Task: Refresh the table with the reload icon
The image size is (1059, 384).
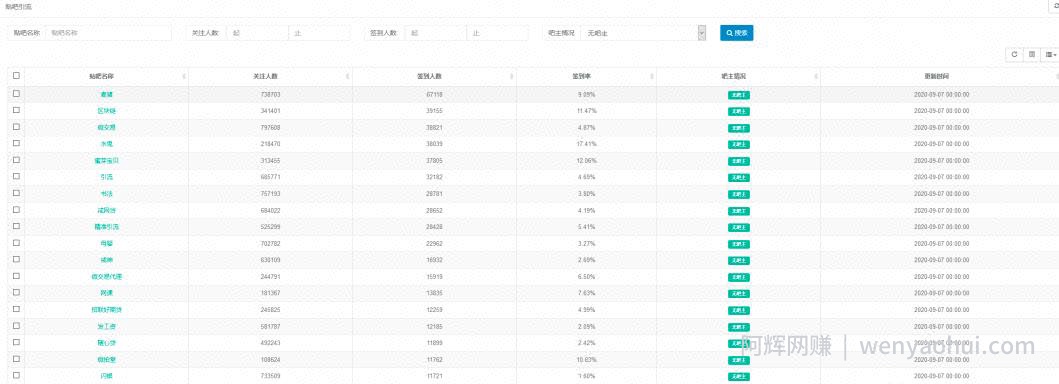Action: [1014, 55]
